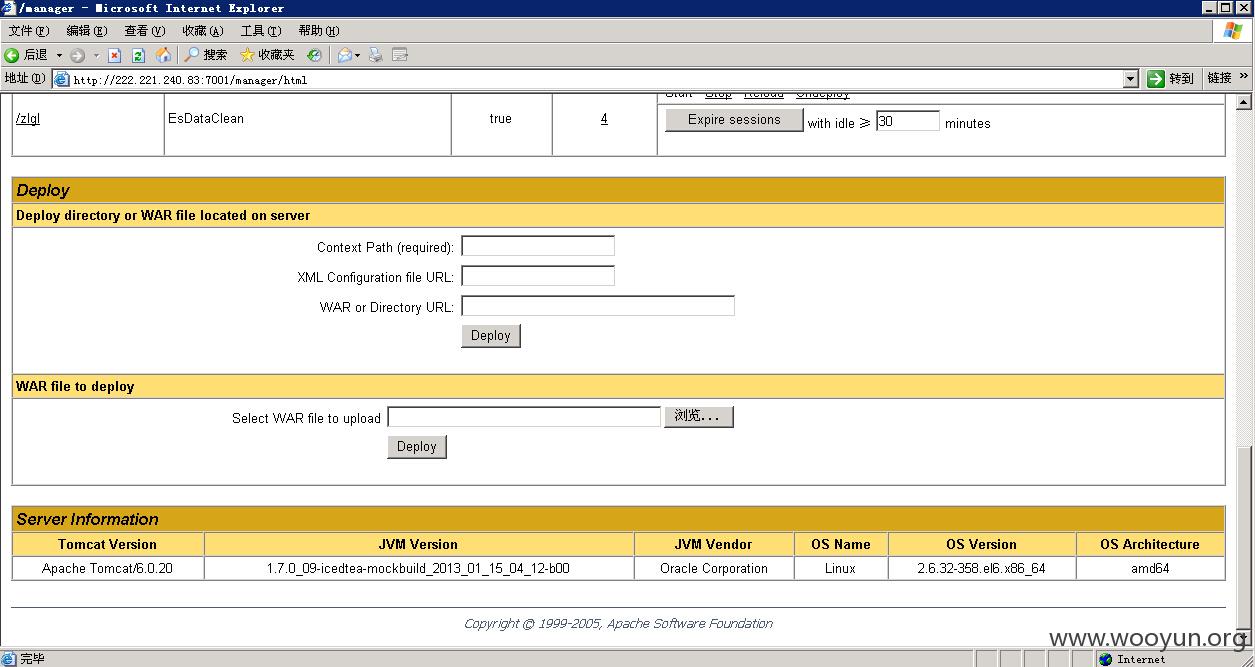This screenshot has height=667, width=1255.
Task: Click the JVM version 1.7.0_09-icedtea cell
Action: click(x=418, y=568)
